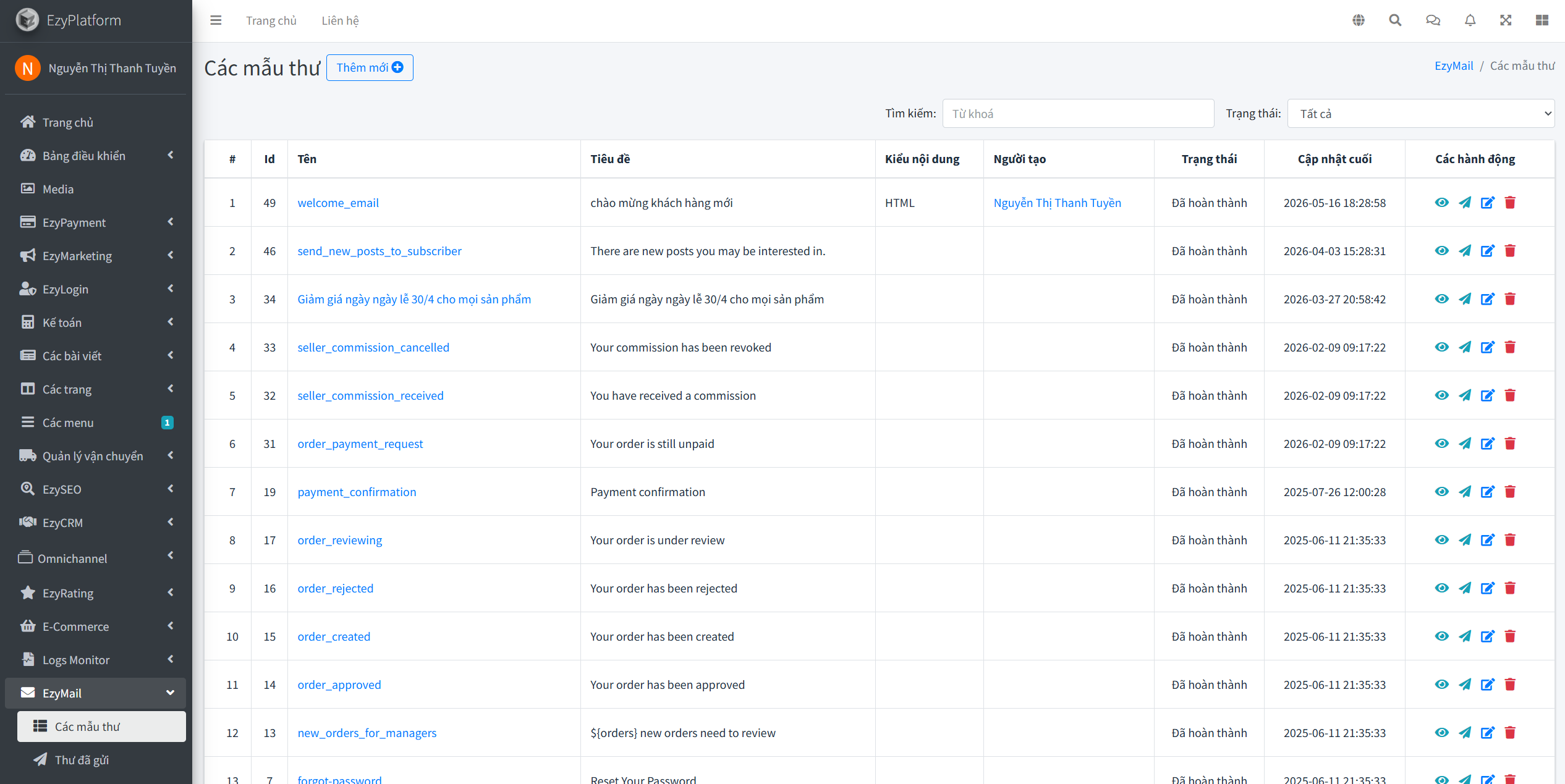This screenshot has height=784, width=1565.
Task: Open Media in sidebar
Action: pyautogui.click(x=96, y=189)
